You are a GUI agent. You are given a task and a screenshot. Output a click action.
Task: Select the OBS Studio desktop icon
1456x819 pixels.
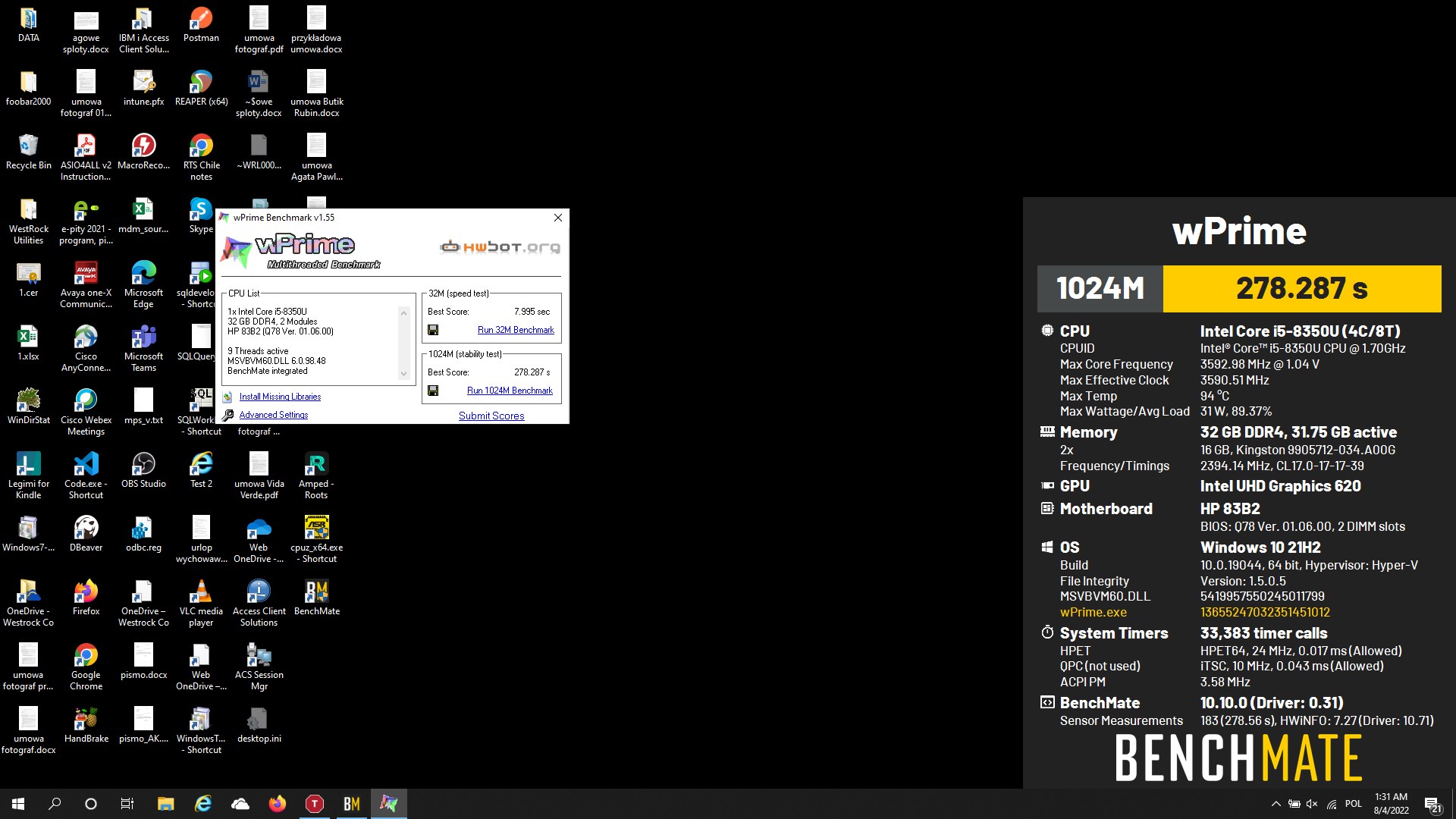143,471
